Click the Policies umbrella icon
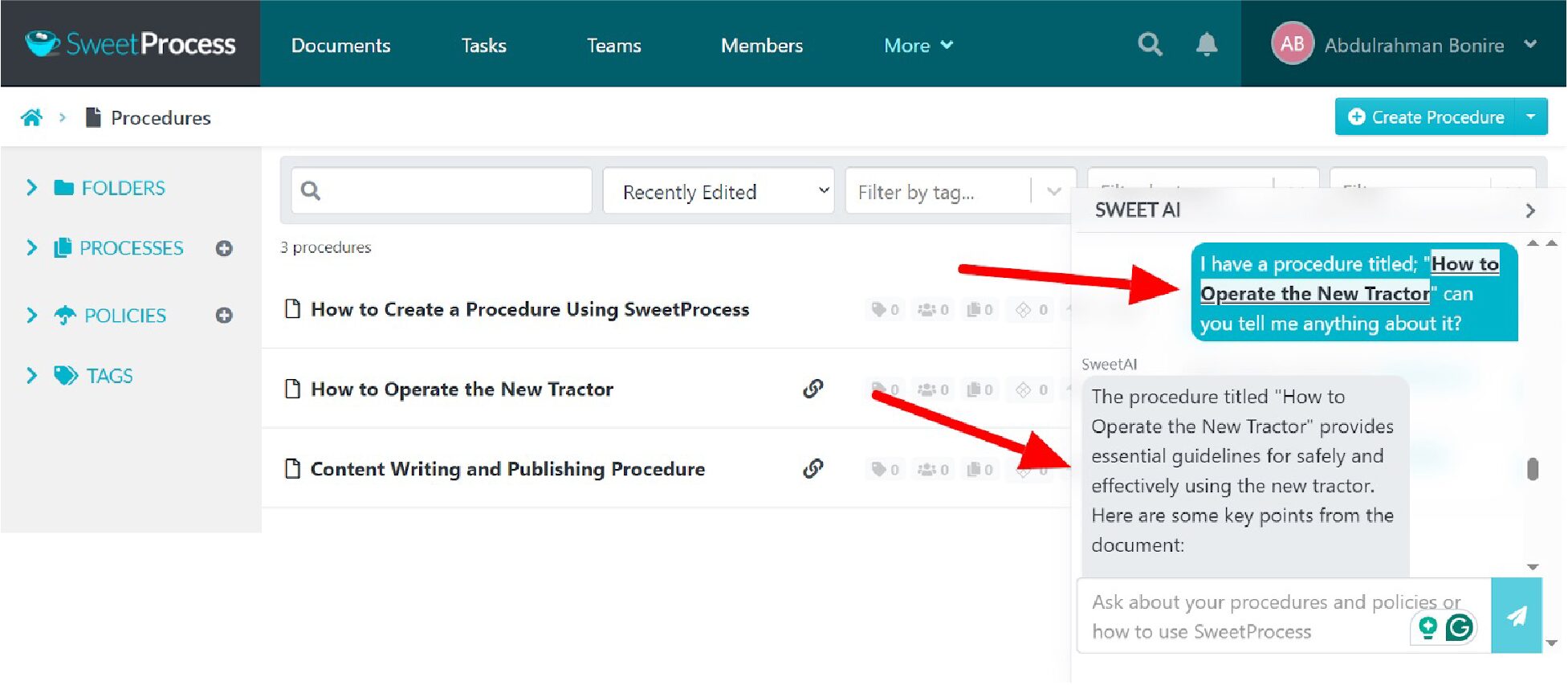The width and height of the screenshot is (1568, 685). (65, 316)
